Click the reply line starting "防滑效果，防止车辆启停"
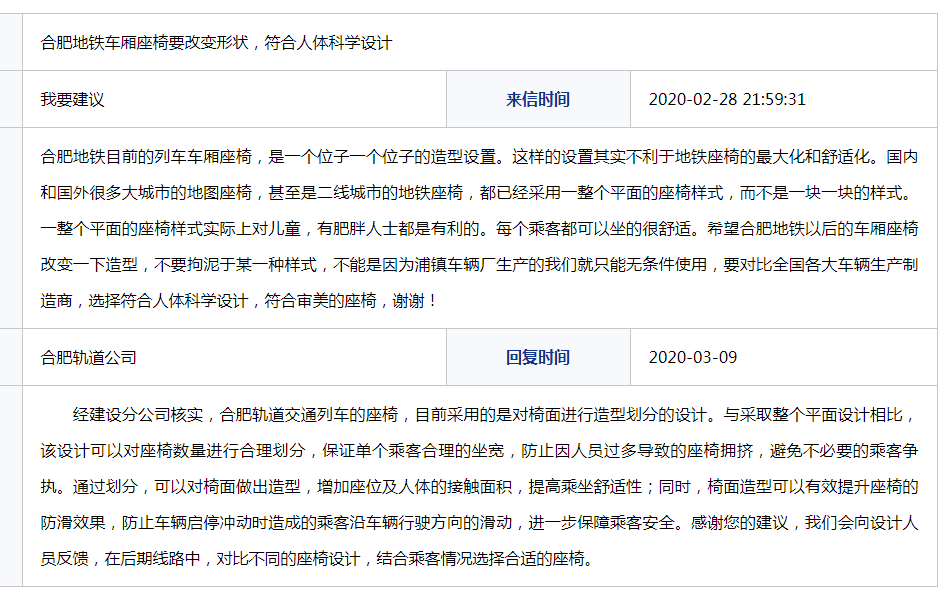The width and height of the screenshot is (947, 599). [479, 522]
